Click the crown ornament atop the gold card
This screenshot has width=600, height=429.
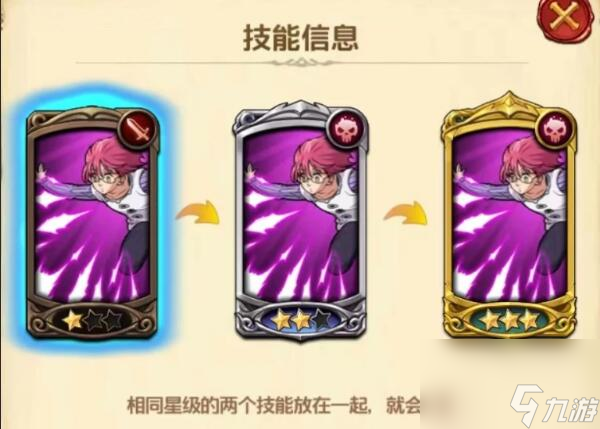point(509,103)
